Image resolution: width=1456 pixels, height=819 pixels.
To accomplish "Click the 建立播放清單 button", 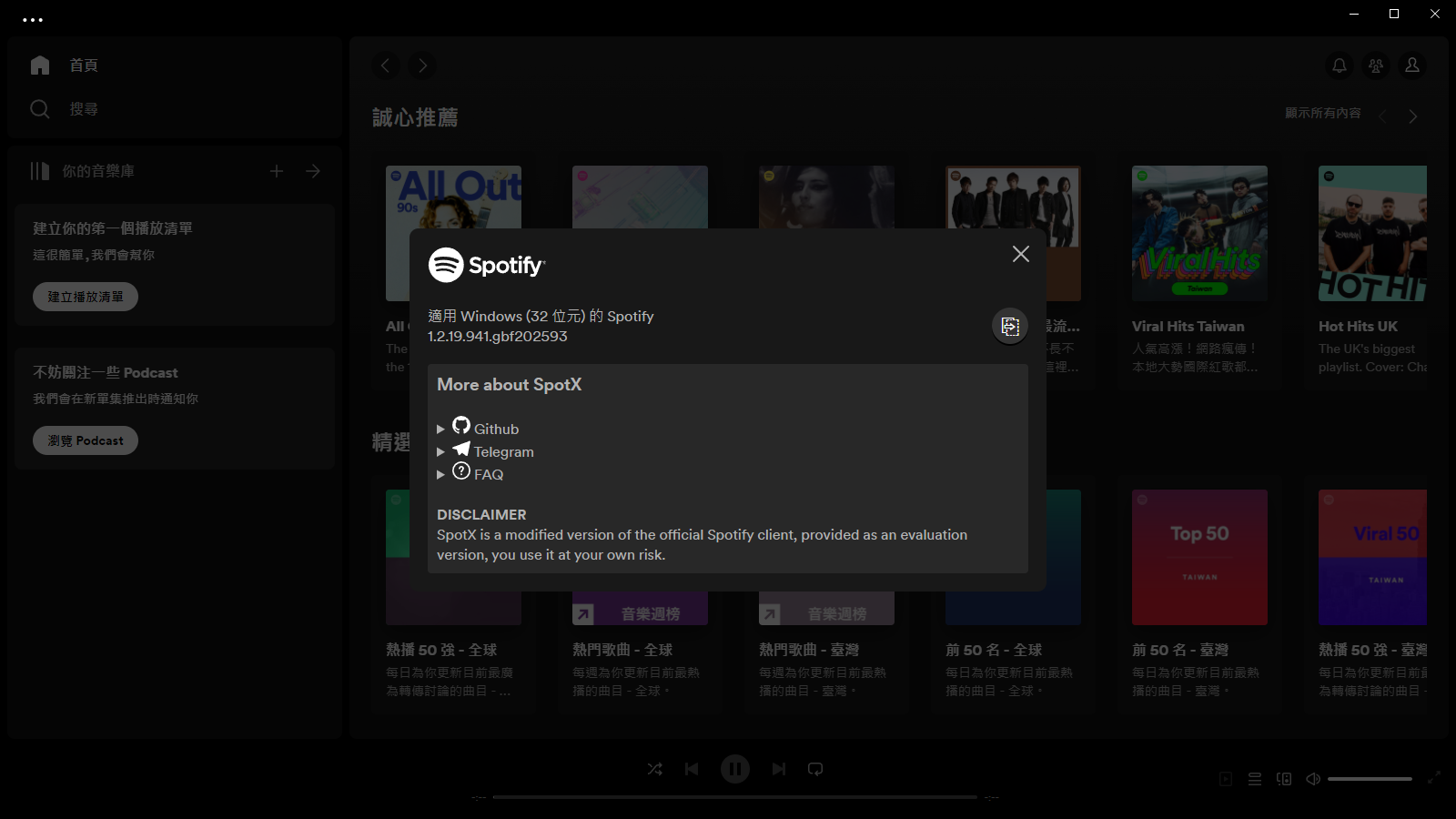I will point(86,297).
